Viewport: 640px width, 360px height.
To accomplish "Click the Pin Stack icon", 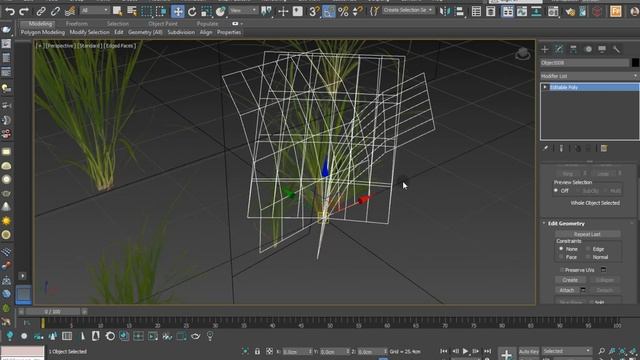I will (546, 149).
